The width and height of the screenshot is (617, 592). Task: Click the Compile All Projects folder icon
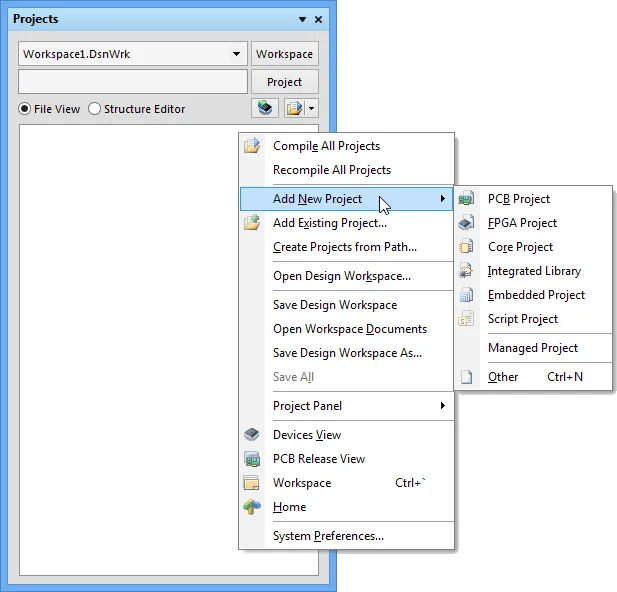[x=252, y=146]
